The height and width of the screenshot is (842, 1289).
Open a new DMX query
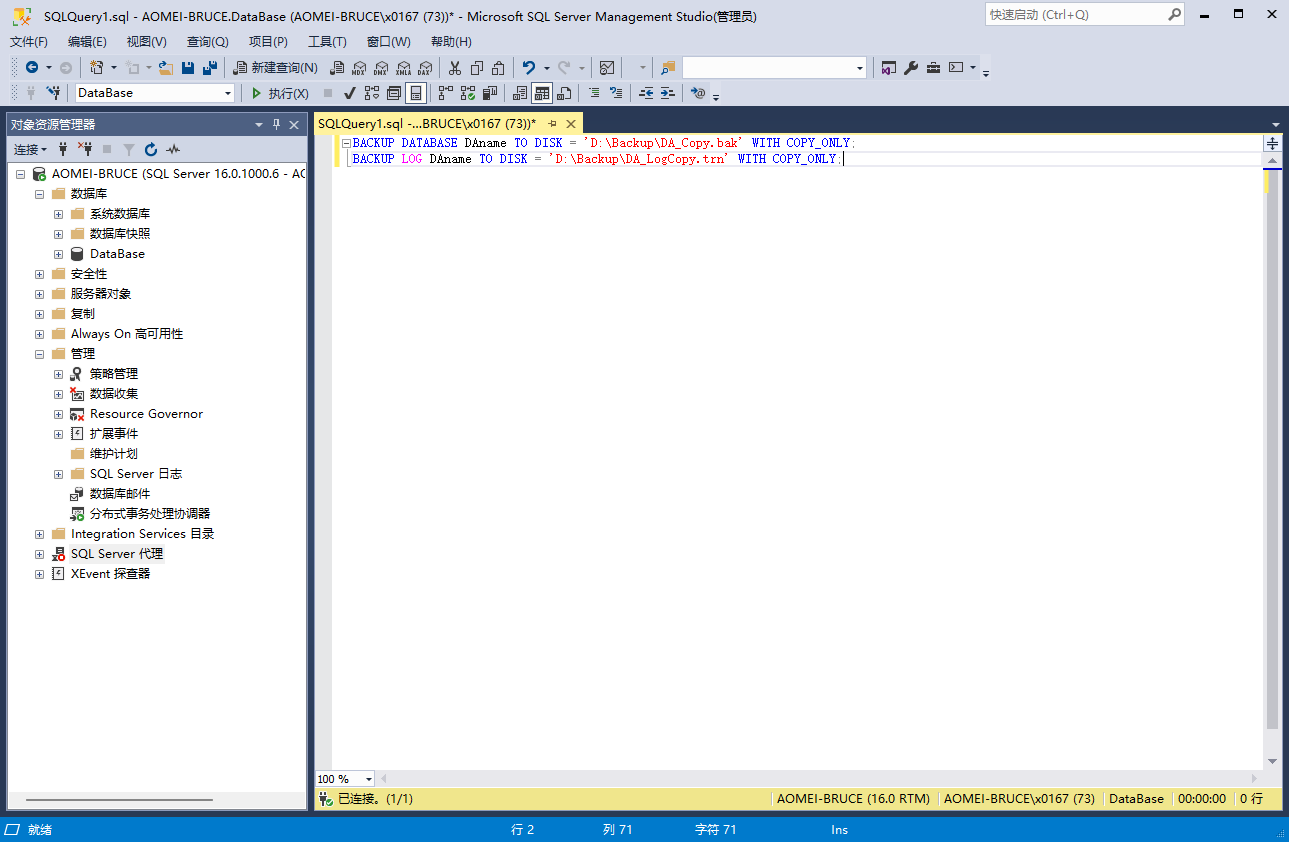click(381, 67)
